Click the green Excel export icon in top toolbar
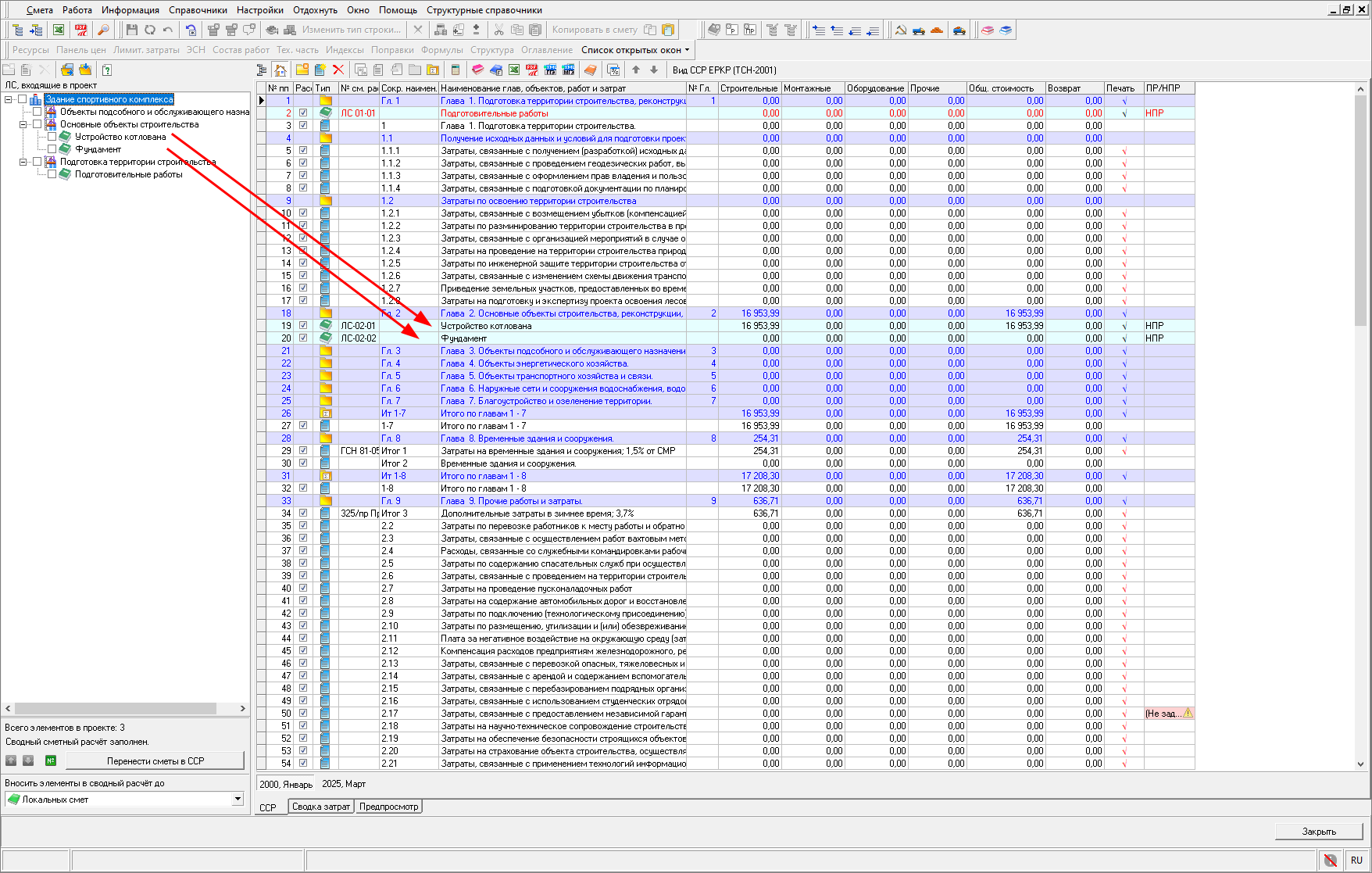 (x=59, y=30)
